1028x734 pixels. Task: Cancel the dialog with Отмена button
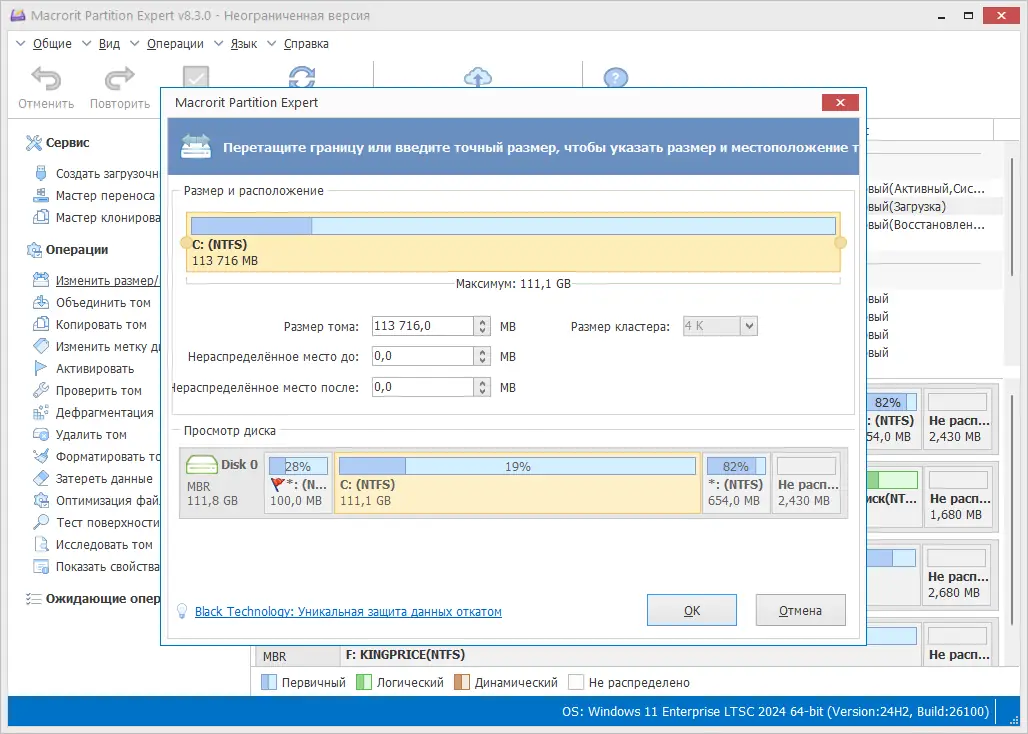pyautogui.click(x=801, y=610)
